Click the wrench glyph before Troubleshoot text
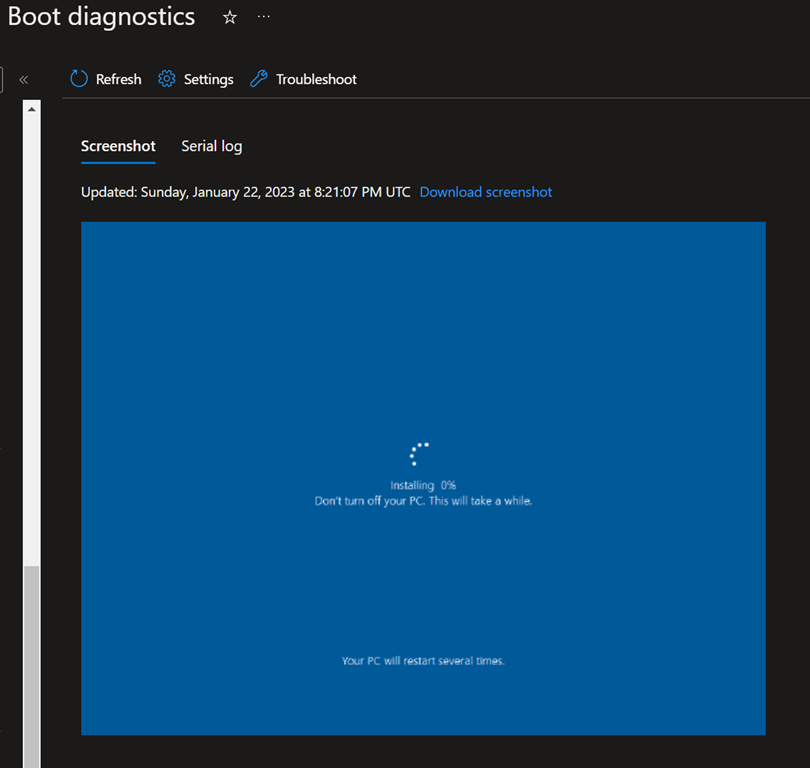Screen dimensions: 810x768 [261, 79]
